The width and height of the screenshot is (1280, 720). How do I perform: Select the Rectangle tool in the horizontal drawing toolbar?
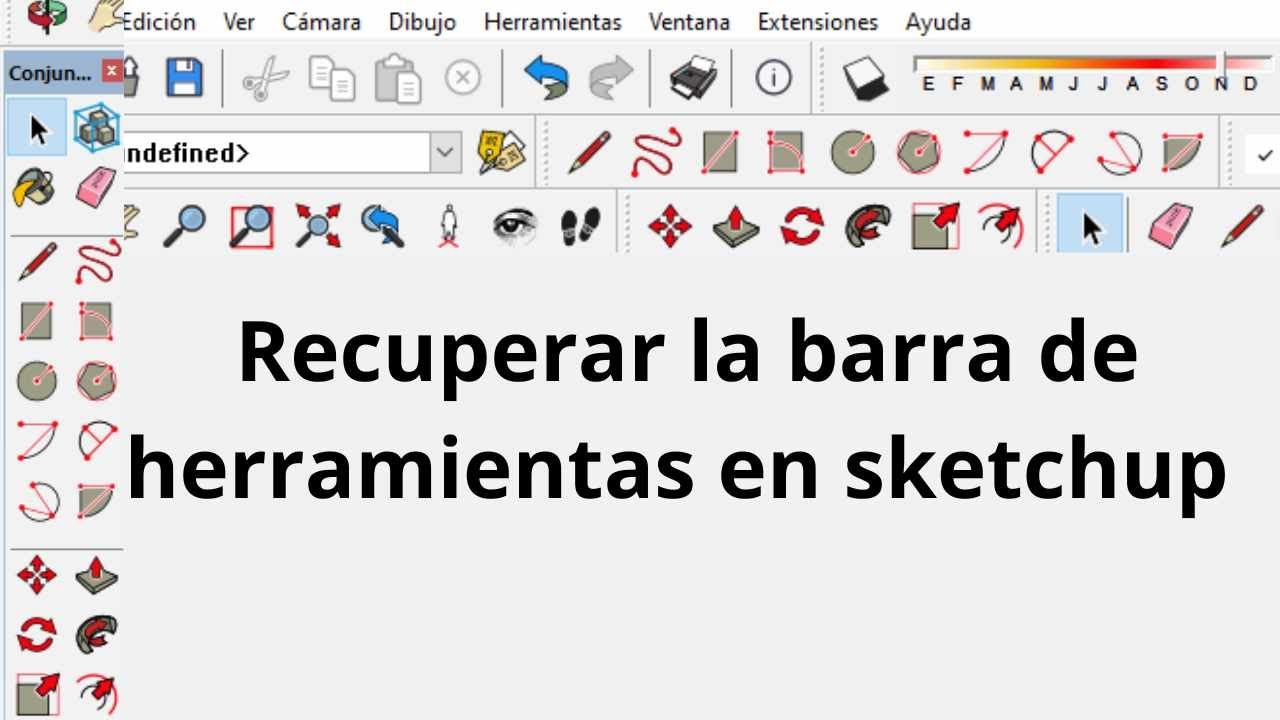point(720,153)
